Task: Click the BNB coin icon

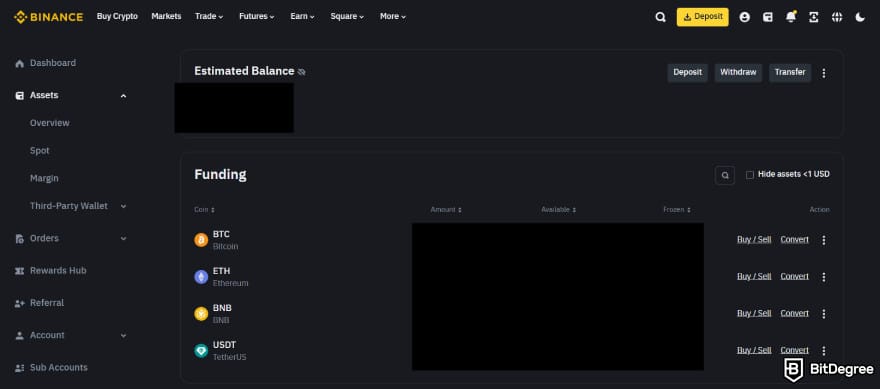Action: (201, 314)
